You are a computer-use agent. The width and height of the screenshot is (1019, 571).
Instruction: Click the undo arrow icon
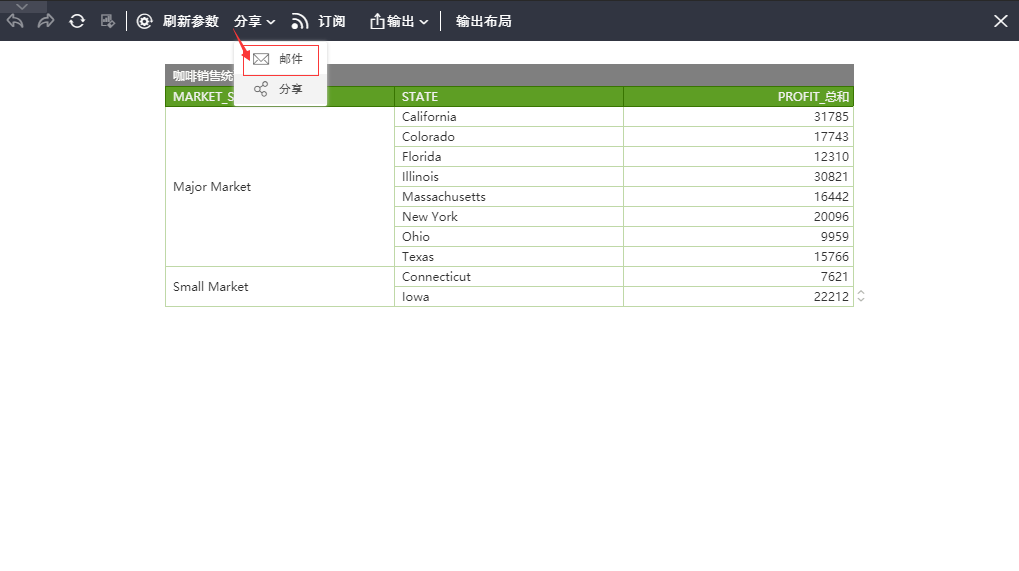click(15, 21)
